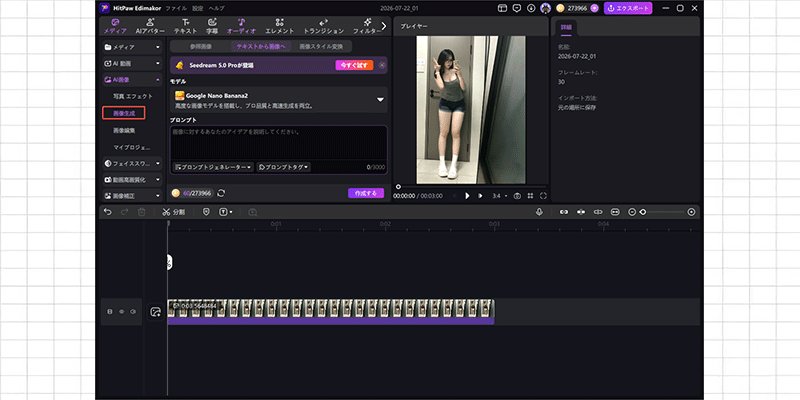Click into the プロンプト text field
The width and height of the screenshot is (800, 400).
coord(279,143)
